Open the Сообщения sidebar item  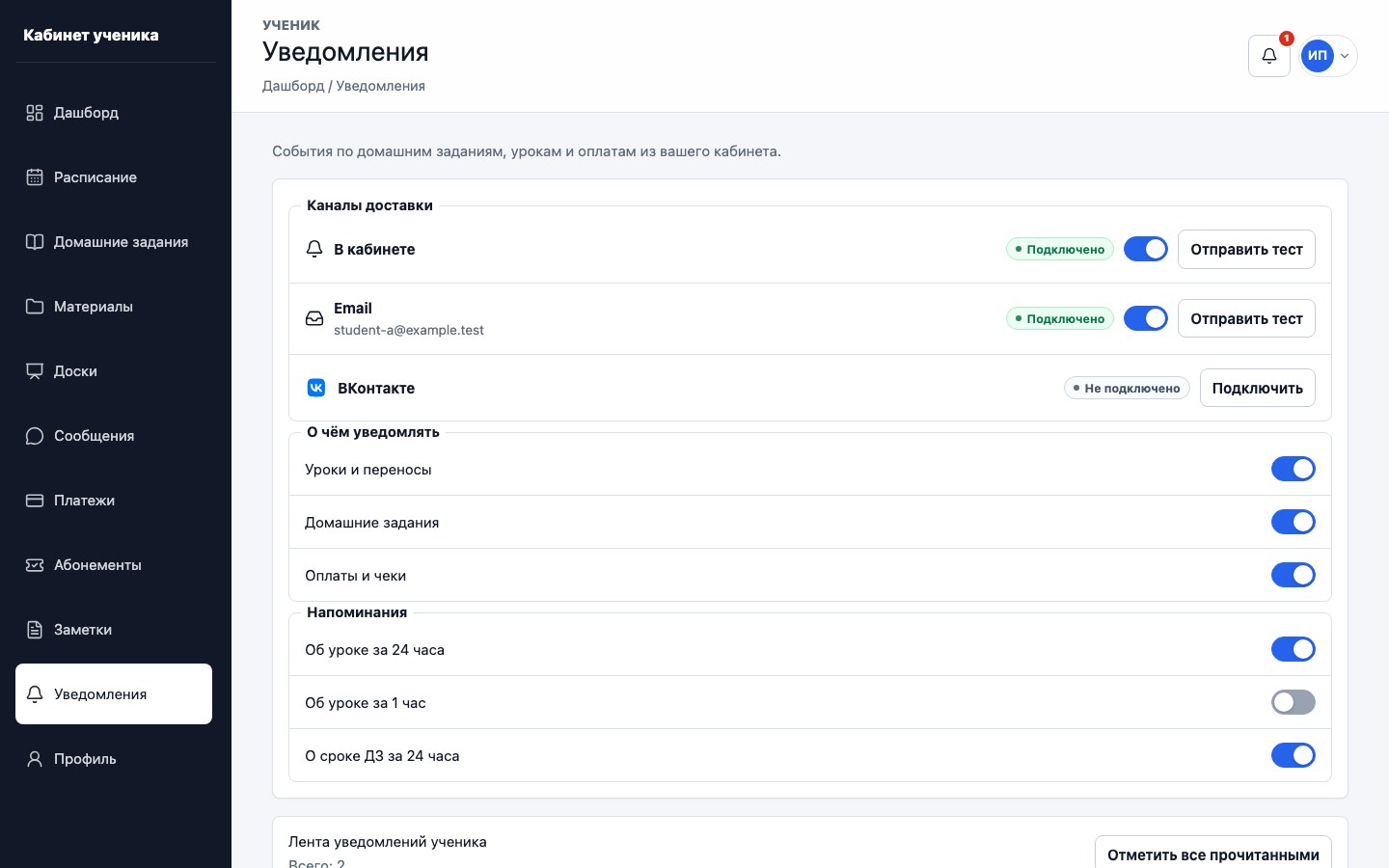pos(114,436)
